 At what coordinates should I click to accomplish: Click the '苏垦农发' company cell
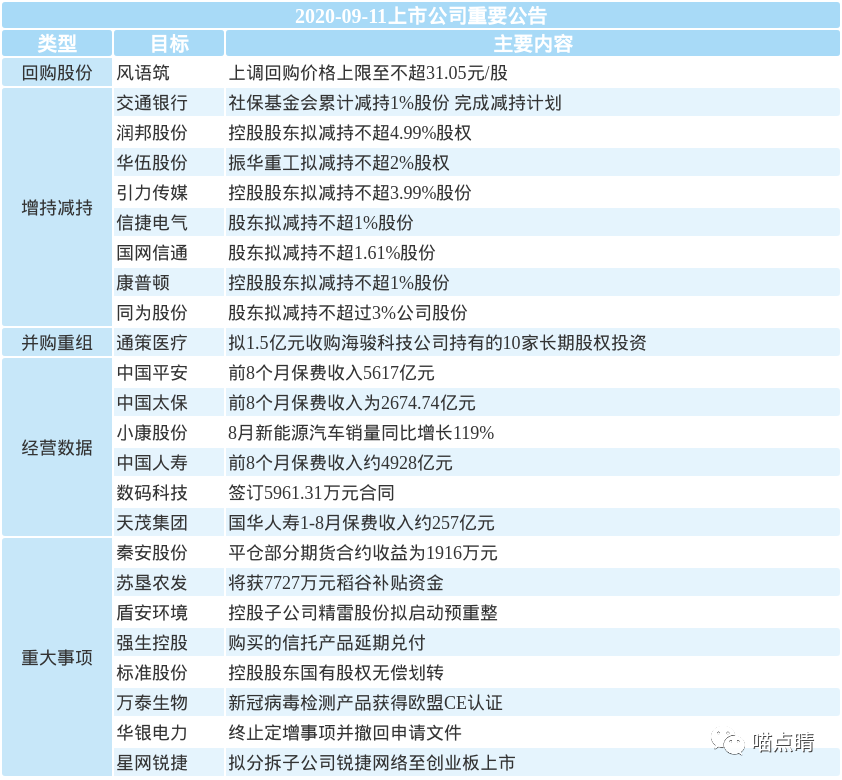click(169, 582)
